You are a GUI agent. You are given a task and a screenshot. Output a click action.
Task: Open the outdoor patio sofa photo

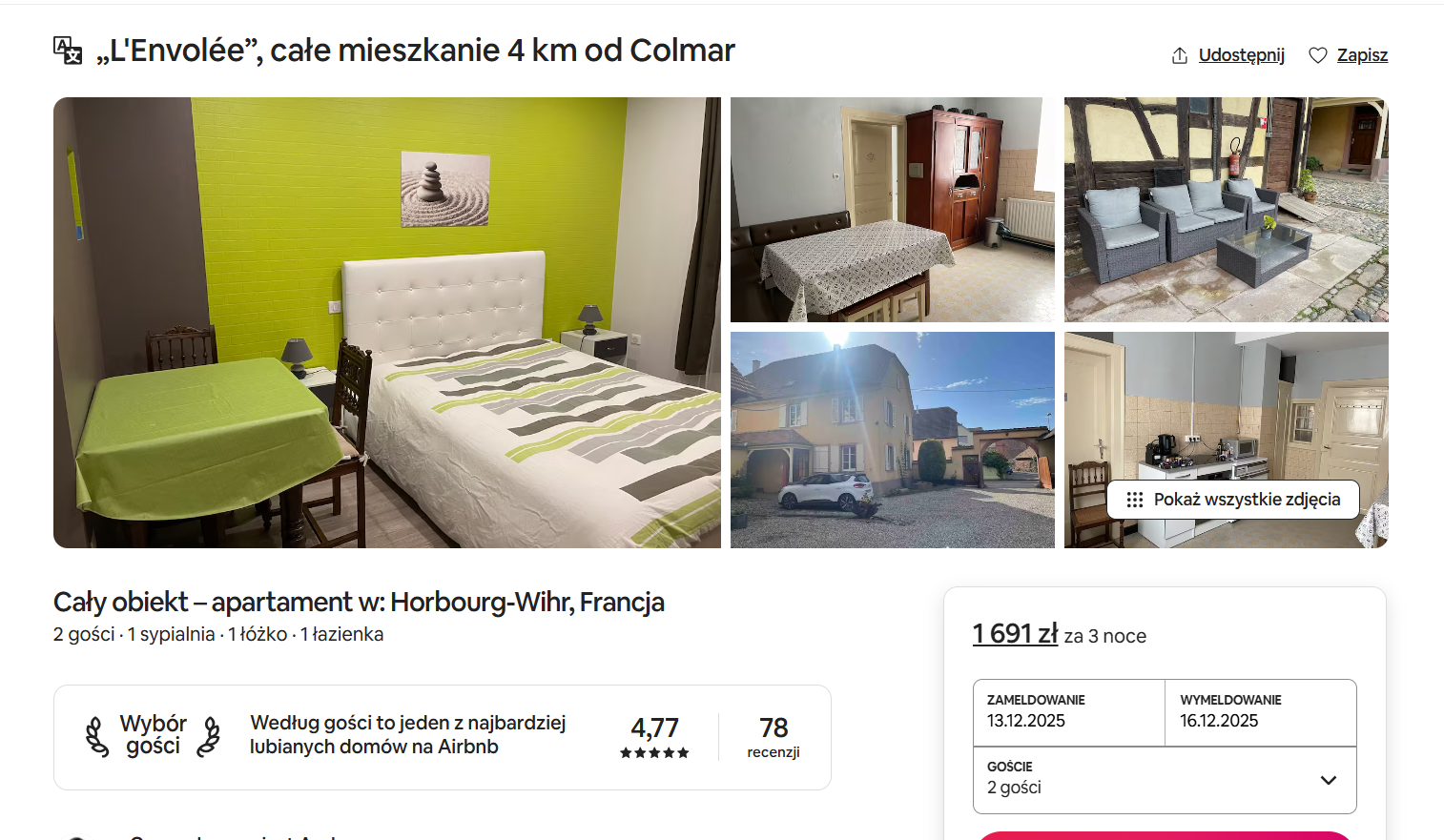coord(1226,210)
